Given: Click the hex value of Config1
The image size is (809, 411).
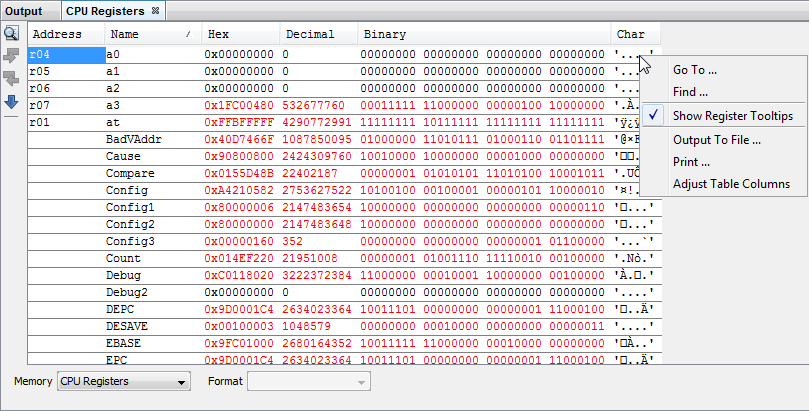Looking at the screenshot, I should pos(239,207).
